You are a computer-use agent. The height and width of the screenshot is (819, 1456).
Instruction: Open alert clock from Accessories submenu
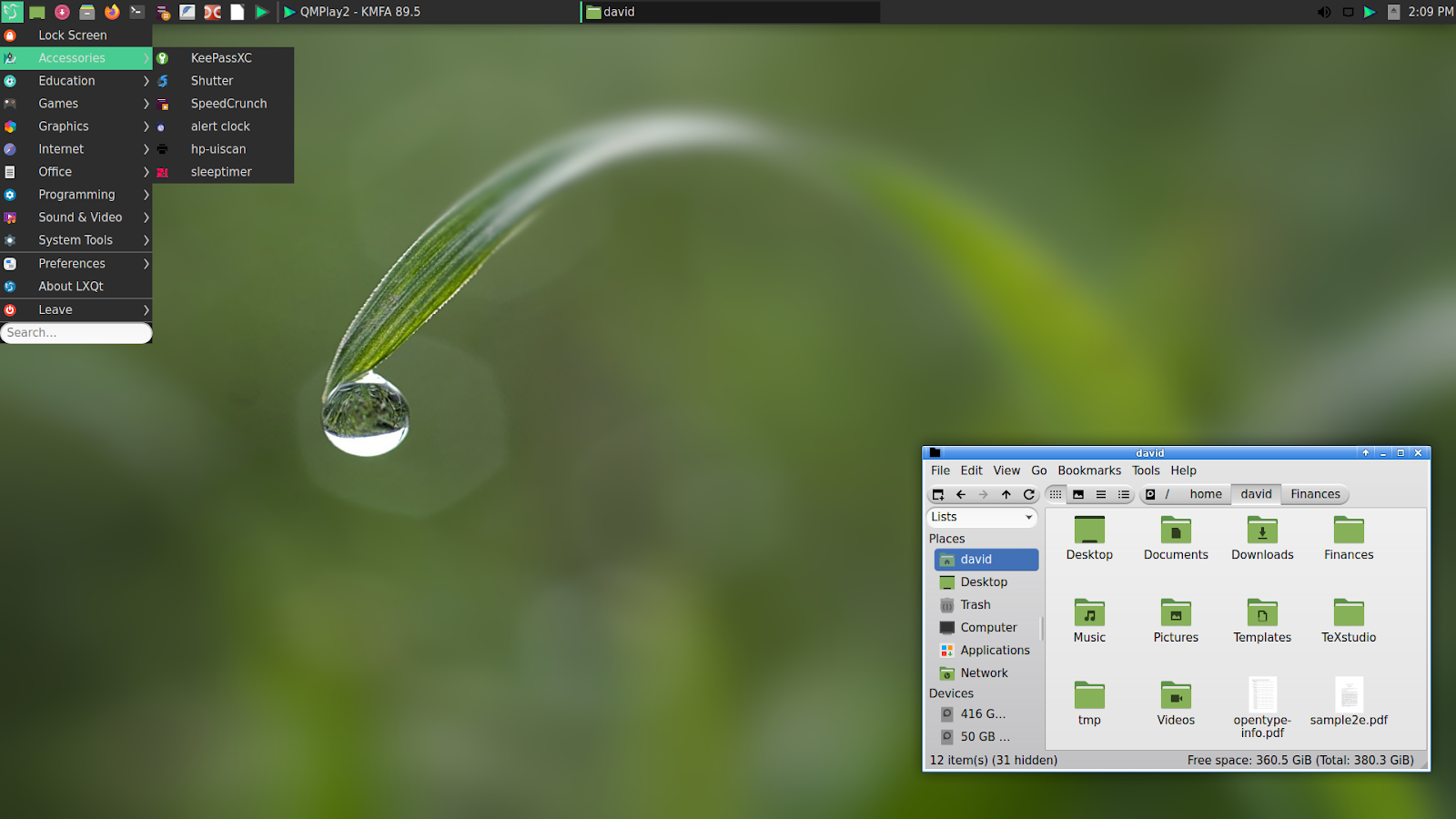tap(224, 126)
